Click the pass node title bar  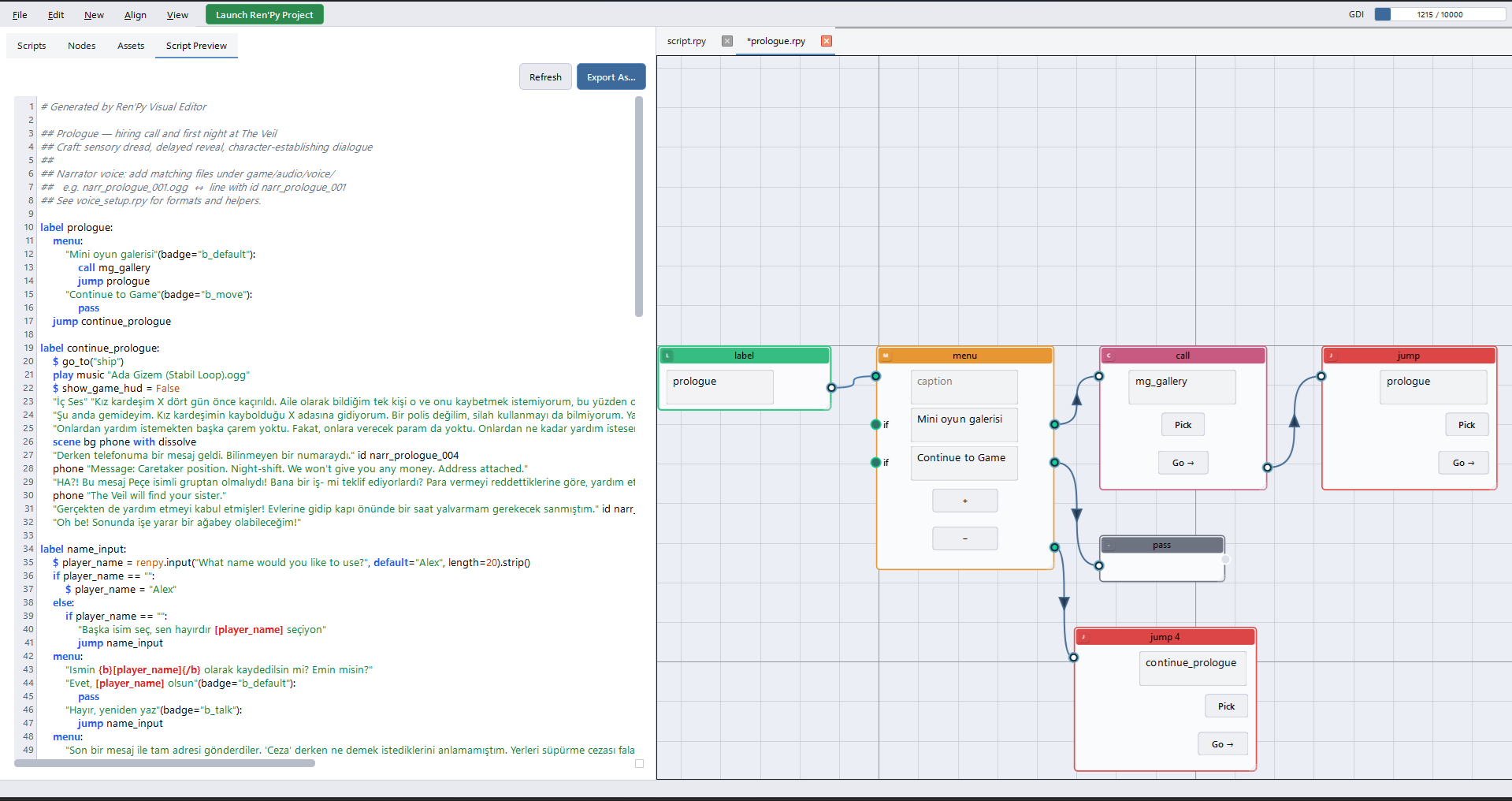[x=1161, y=545]
